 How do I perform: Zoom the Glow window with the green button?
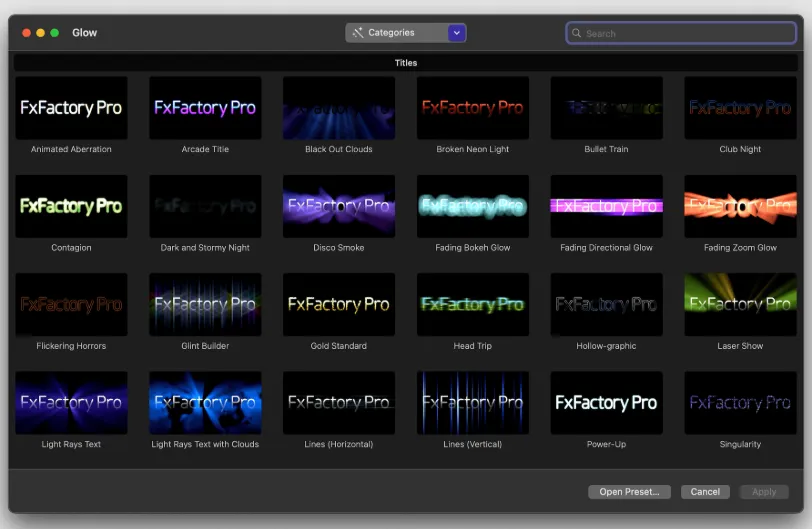point(54,33)
